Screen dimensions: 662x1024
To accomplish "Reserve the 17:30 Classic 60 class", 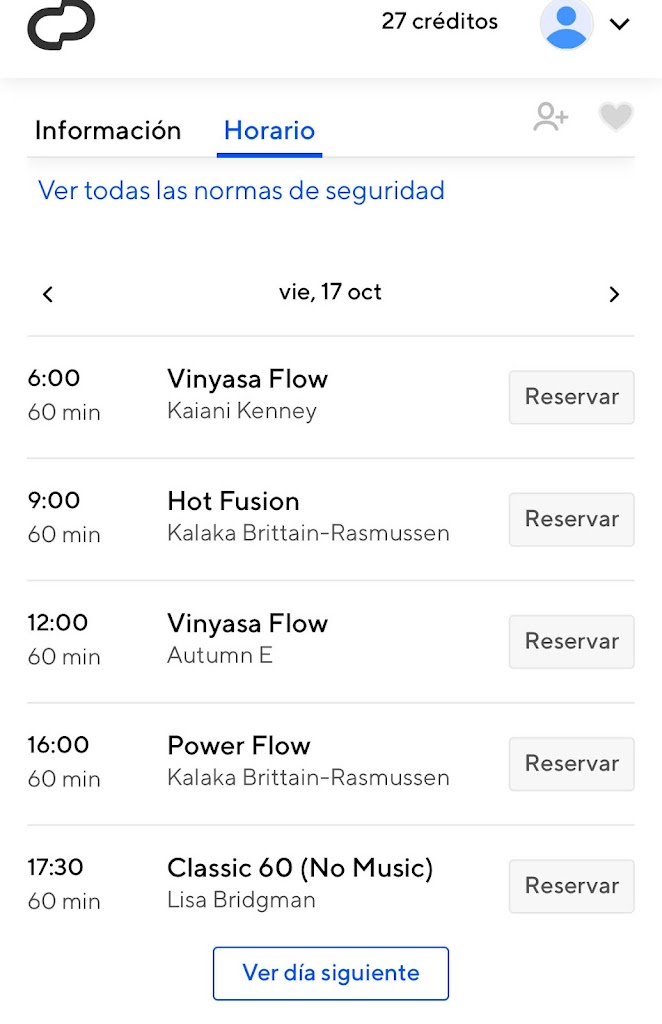I will [571, 885].
